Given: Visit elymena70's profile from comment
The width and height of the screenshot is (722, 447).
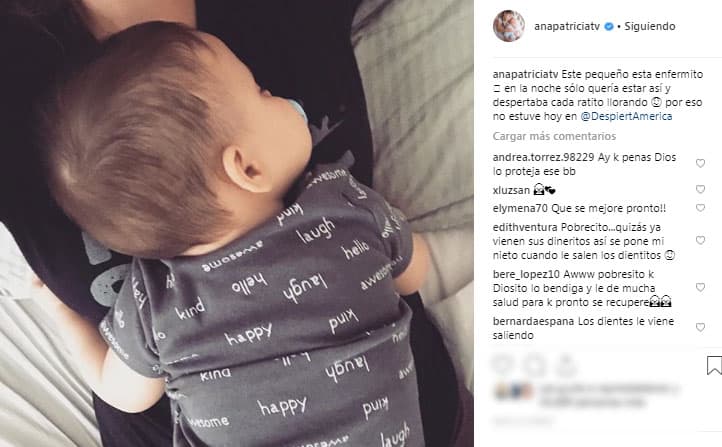Looking at the screenshot, I should [520, 208].
